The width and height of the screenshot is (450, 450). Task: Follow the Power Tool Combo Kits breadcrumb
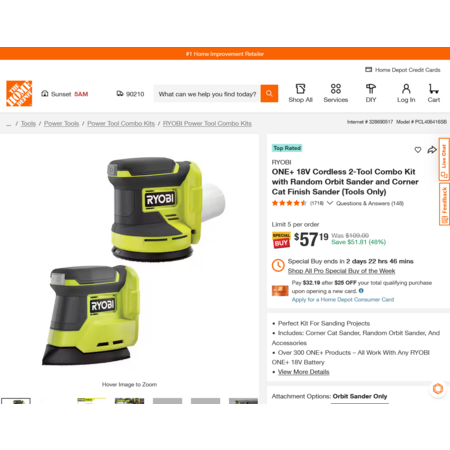(121, 123)
